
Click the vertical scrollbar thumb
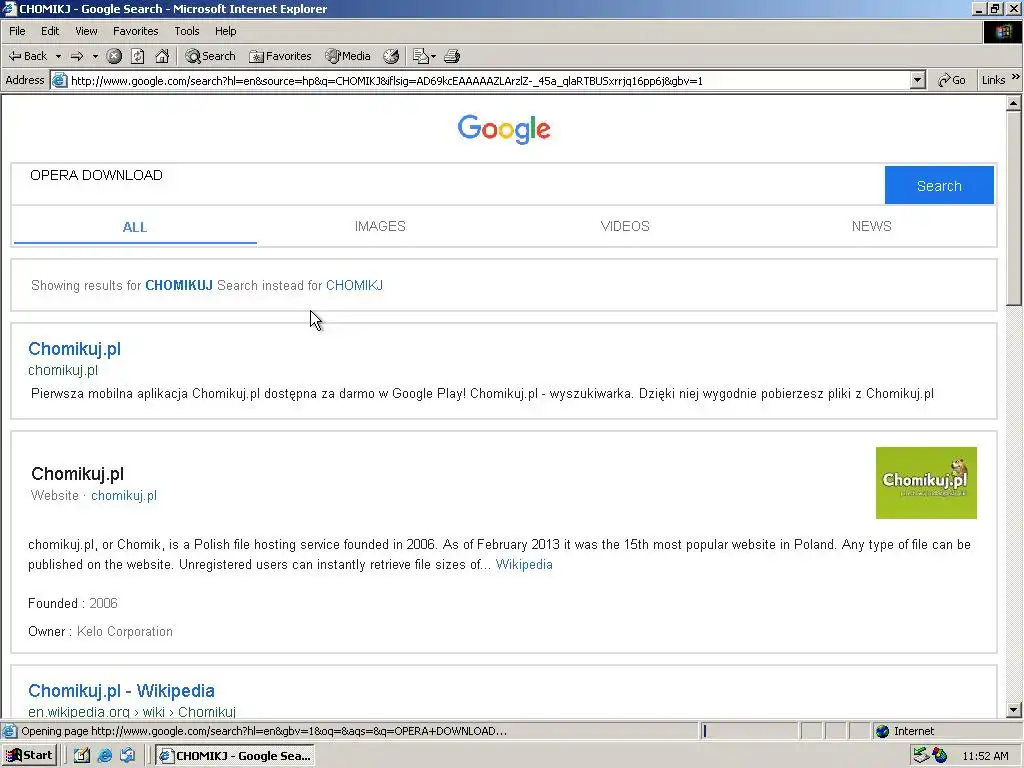point(1014,208)
